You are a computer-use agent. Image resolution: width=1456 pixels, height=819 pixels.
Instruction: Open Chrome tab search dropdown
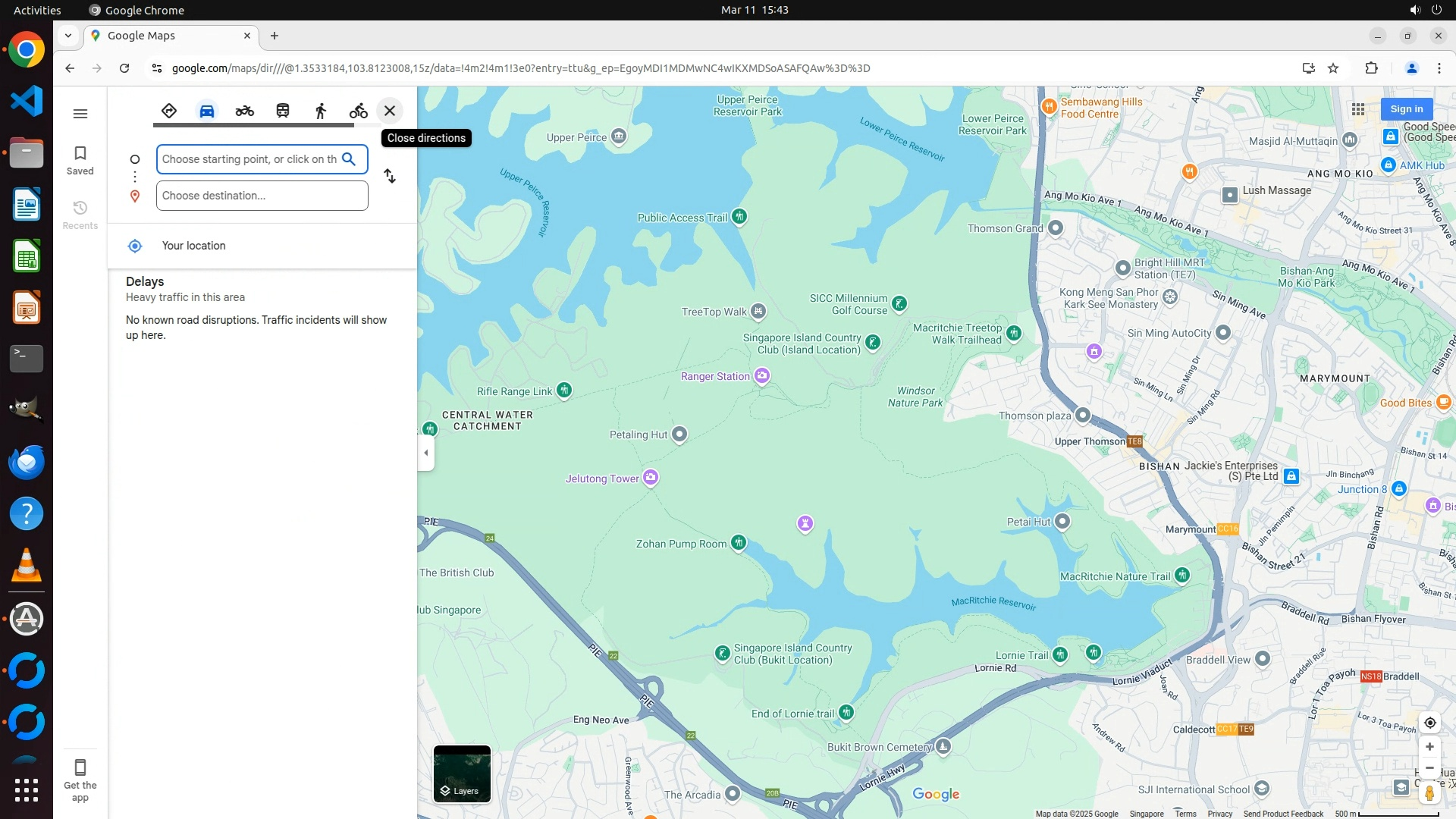point(68,36)
